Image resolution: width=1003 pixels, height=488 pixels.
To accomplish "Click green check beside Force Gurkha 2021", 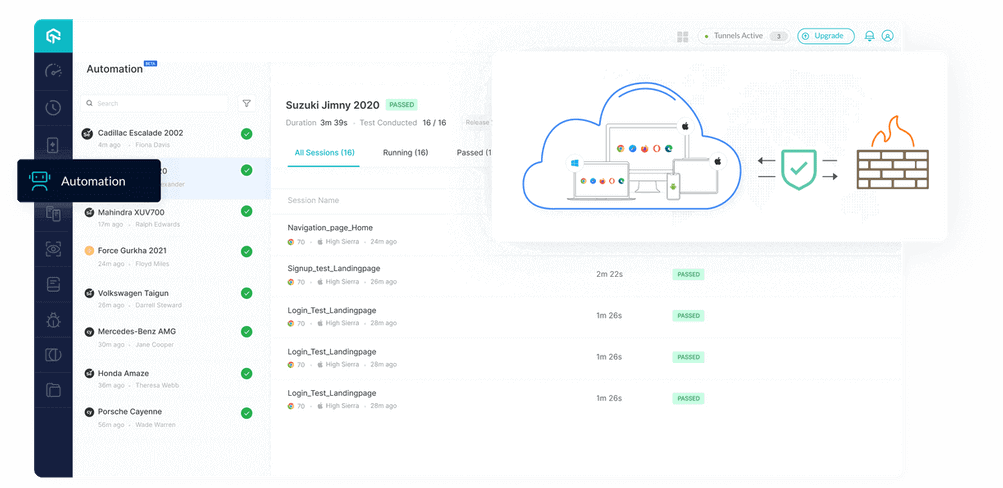I will point(246,251).
